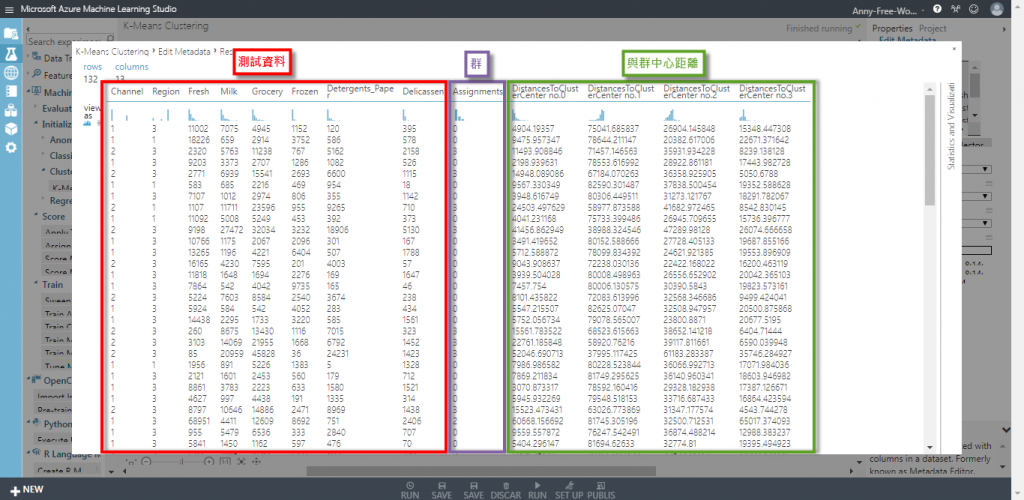
Task: Open Web Services globe icon
Action: (10, 72)
